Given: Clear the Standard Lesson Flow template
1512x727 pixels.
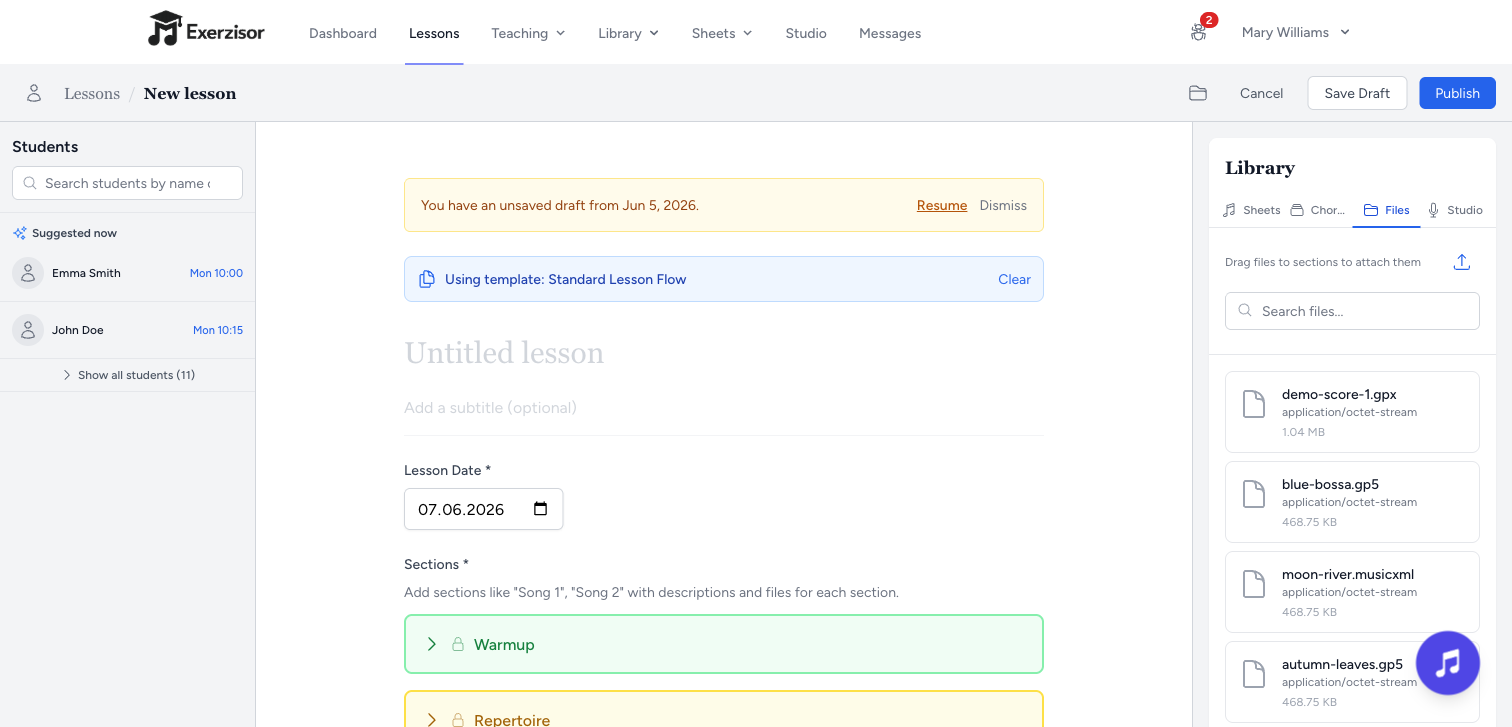Looking at the screenshot, I should click(1014, 279).
